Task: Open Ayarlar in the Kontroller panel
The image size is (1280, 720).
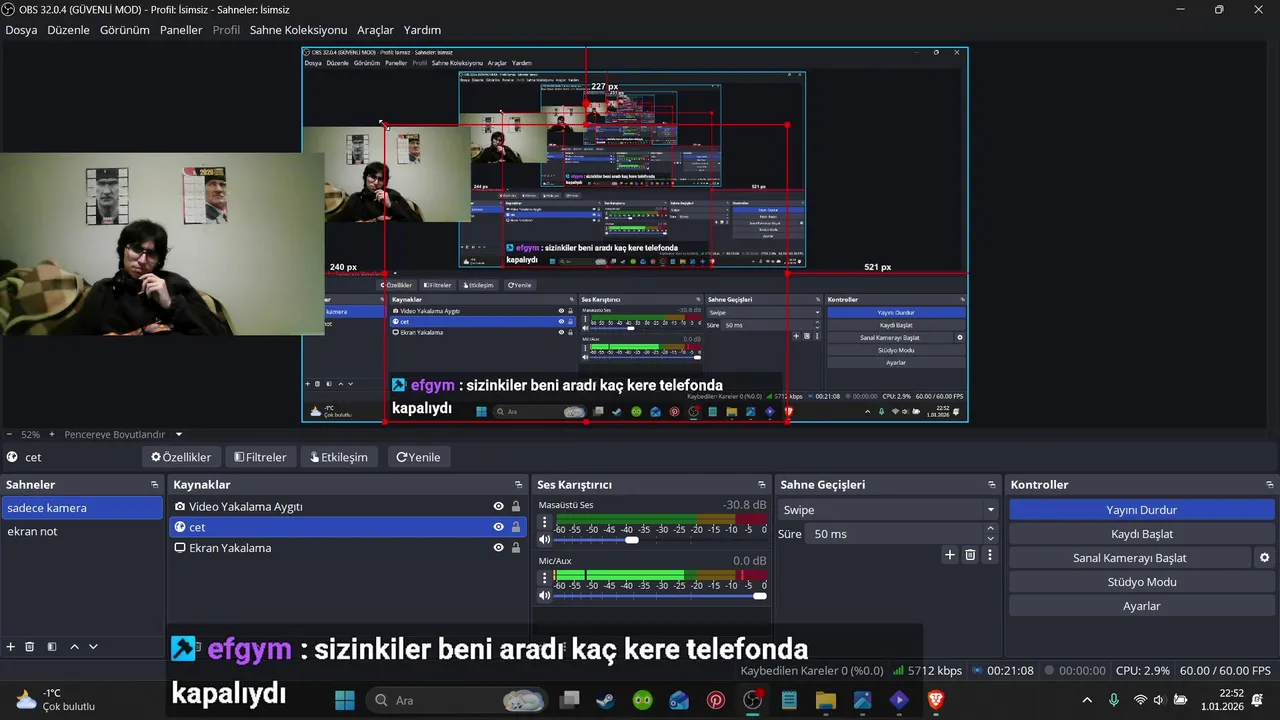Action: pos(1141,606)
